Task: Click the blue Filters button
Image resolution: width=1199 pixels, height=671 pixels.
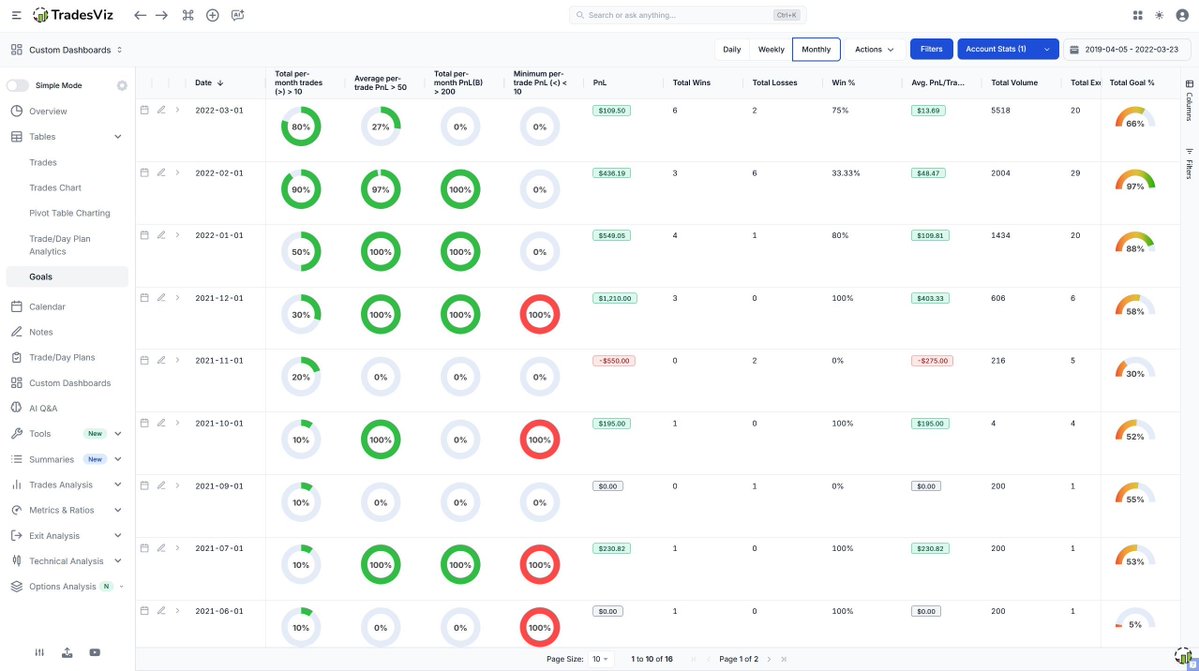Action: tap(931, 49)
